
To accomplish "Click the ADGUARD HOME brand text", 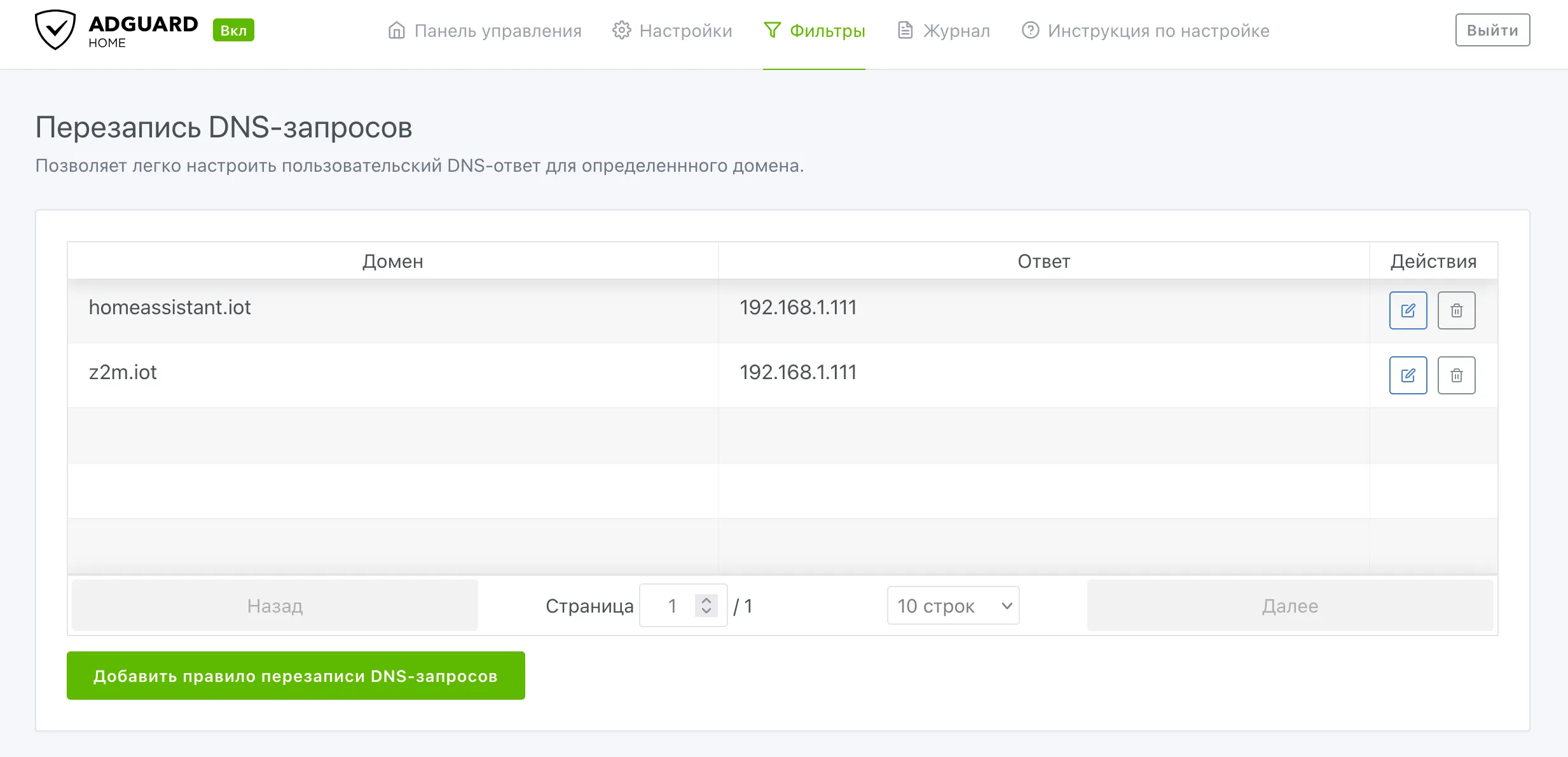I will [143, 31].
